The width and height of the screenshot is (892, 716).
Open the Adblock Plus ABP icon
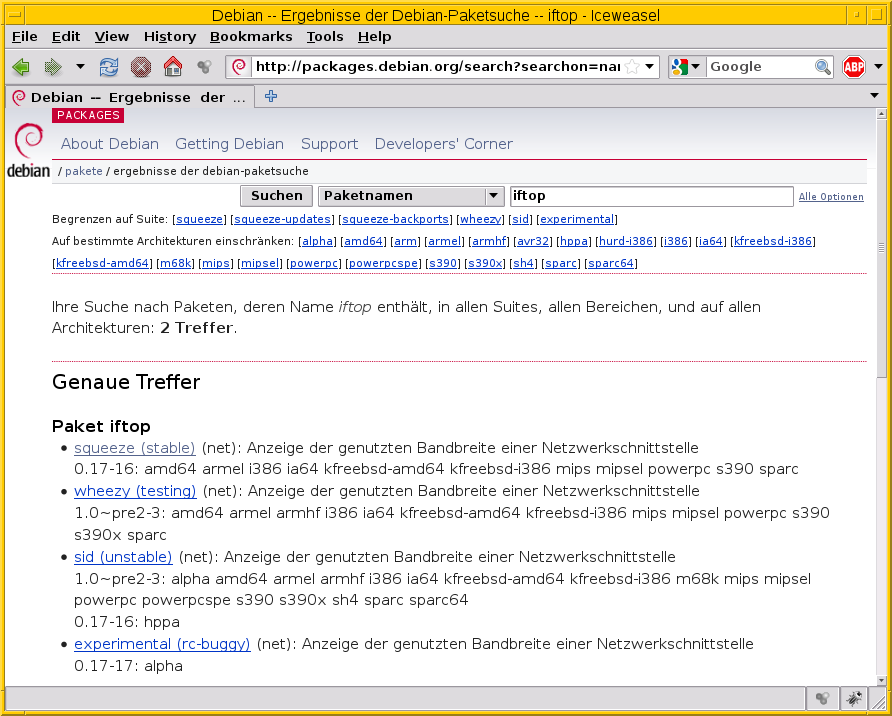pos(851,66)
